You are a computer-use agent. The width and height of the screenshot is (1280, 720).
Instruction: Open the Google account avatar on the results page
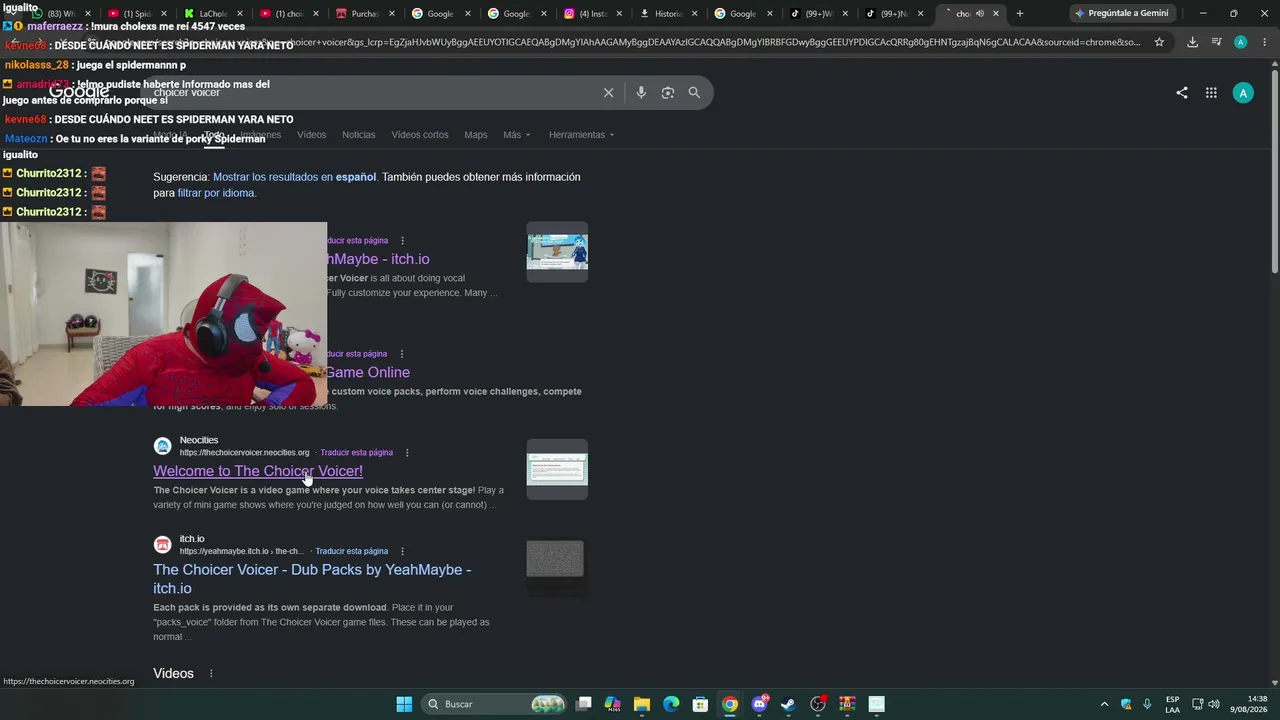[x=1243, y=93]
